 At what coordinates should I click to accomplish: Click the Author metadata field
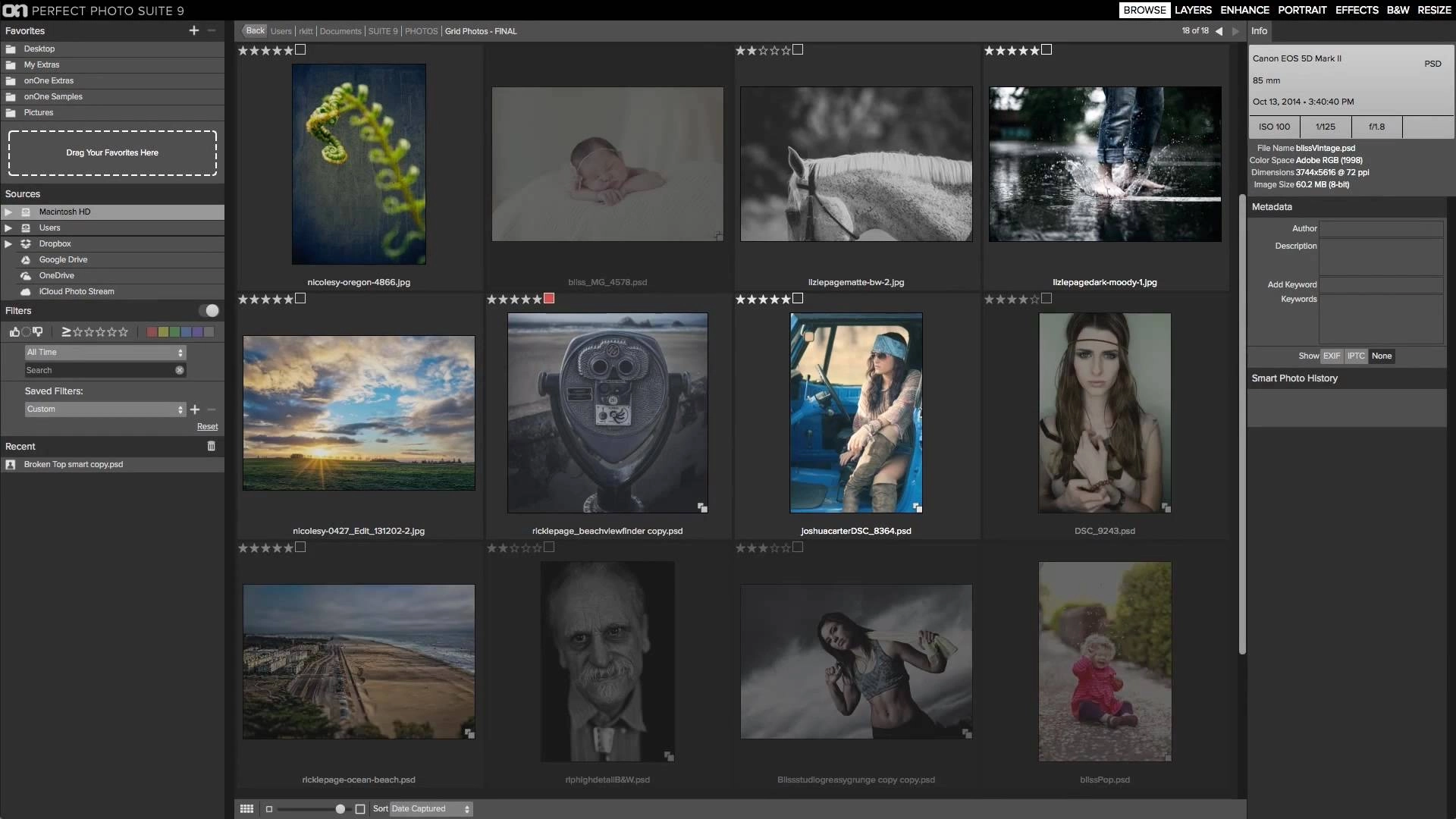tap(1381, 228)
